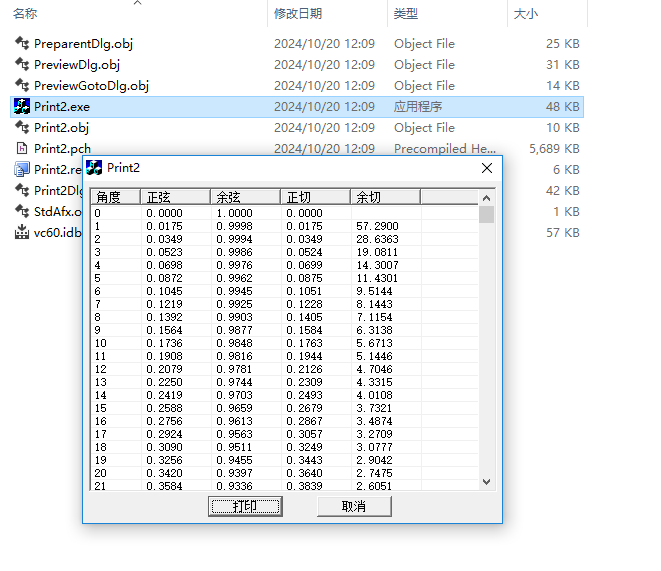The image size is (661, 571).
Task: Click the vc60.idb file icon
Action: point(22,233)
